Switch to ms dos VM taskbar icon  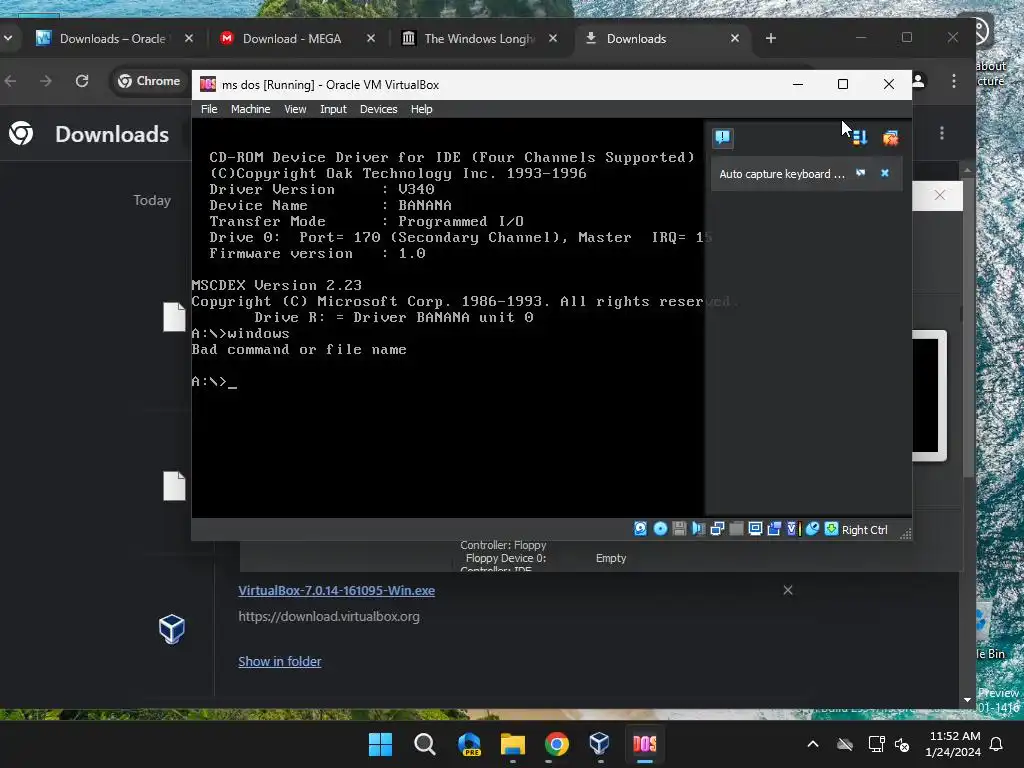coord(645,744)
